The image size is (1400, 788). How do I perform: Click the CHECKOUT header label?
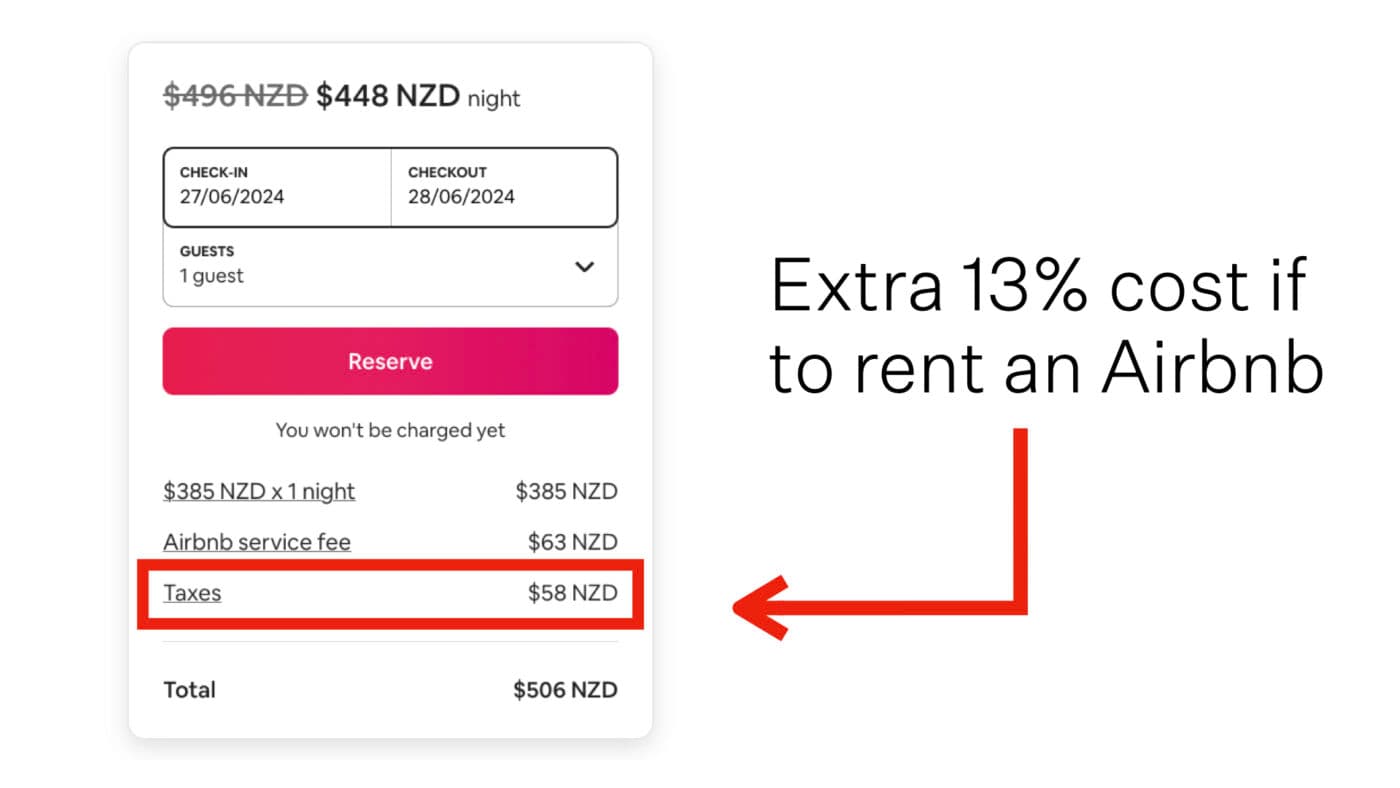tap(447, 171)
